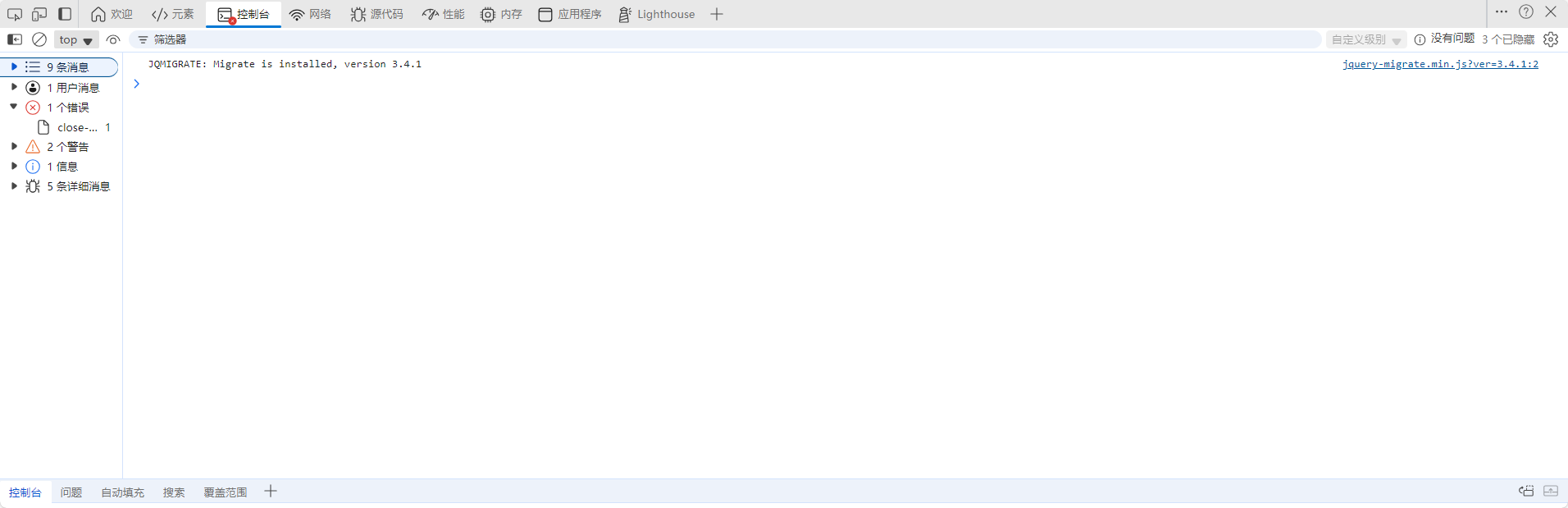
Task: Select the 控制台 console tab at top
Action: (x=244, y=14)
